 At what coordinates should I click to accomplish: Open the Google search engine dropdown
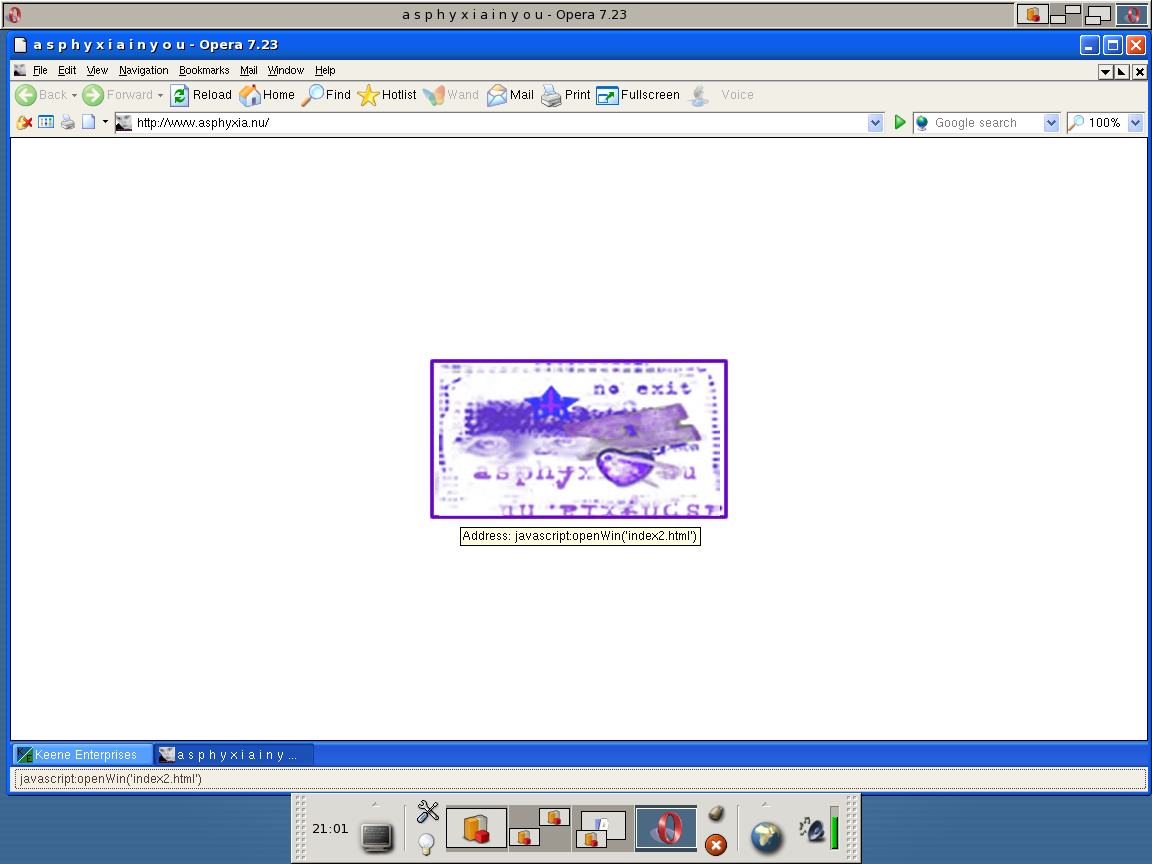pos(1051,123)
